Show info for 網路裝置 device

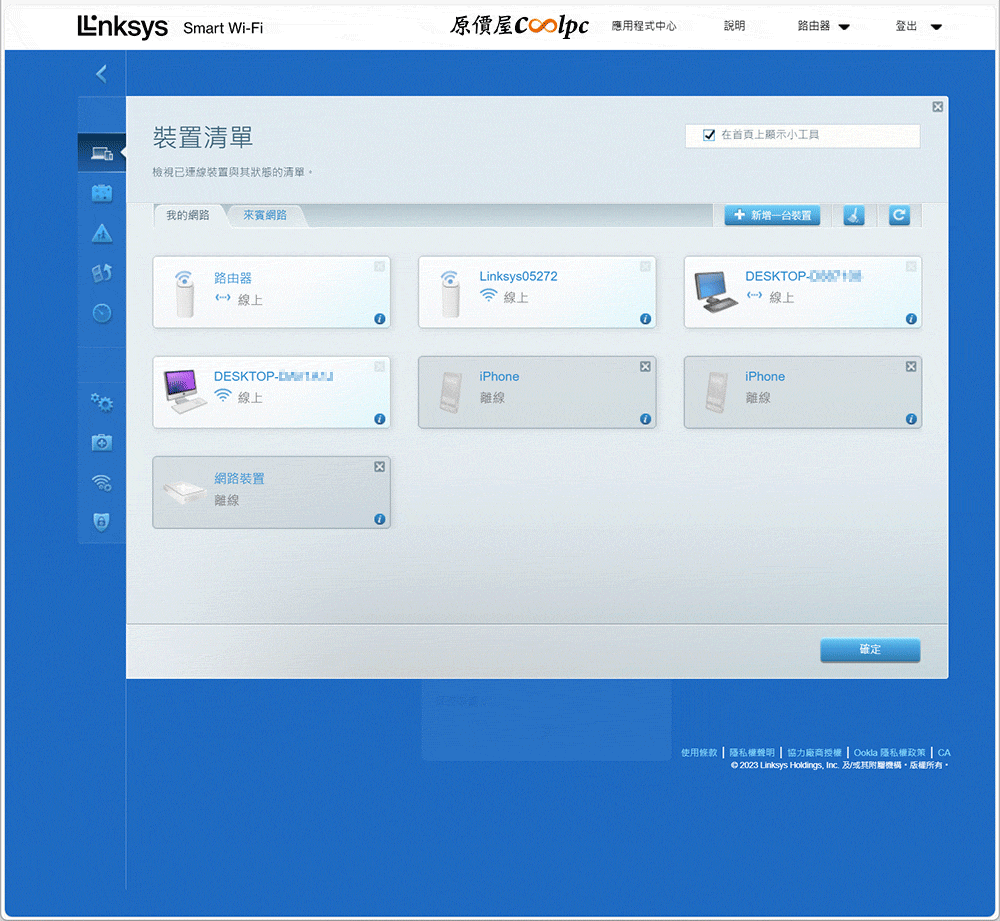tap(379, 519)
